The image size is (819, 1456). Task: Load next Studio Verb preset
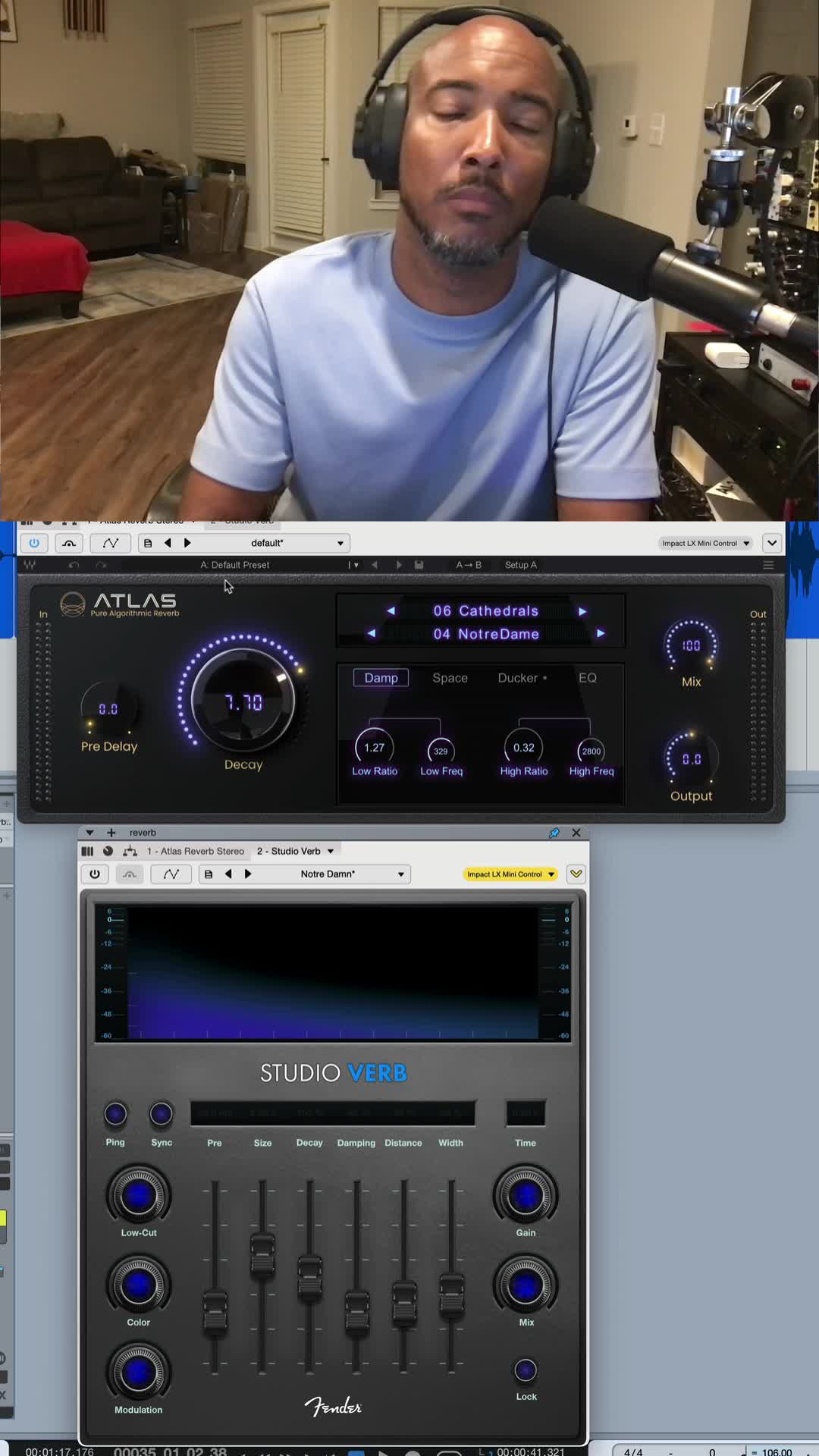tap(248, 874)
